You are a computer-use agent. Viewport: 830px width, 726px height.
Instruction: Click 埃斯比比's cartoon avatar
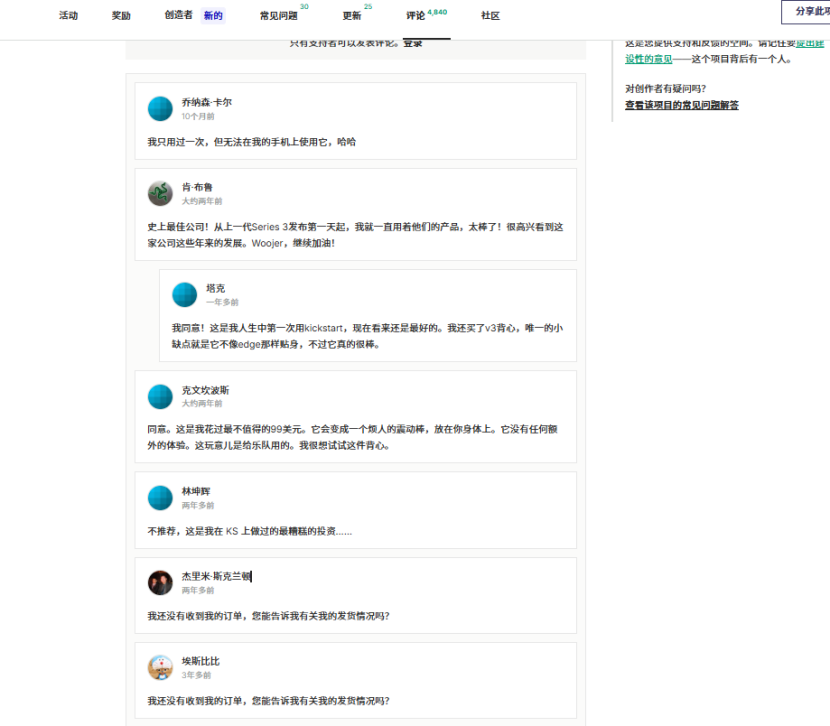[160, 668]
